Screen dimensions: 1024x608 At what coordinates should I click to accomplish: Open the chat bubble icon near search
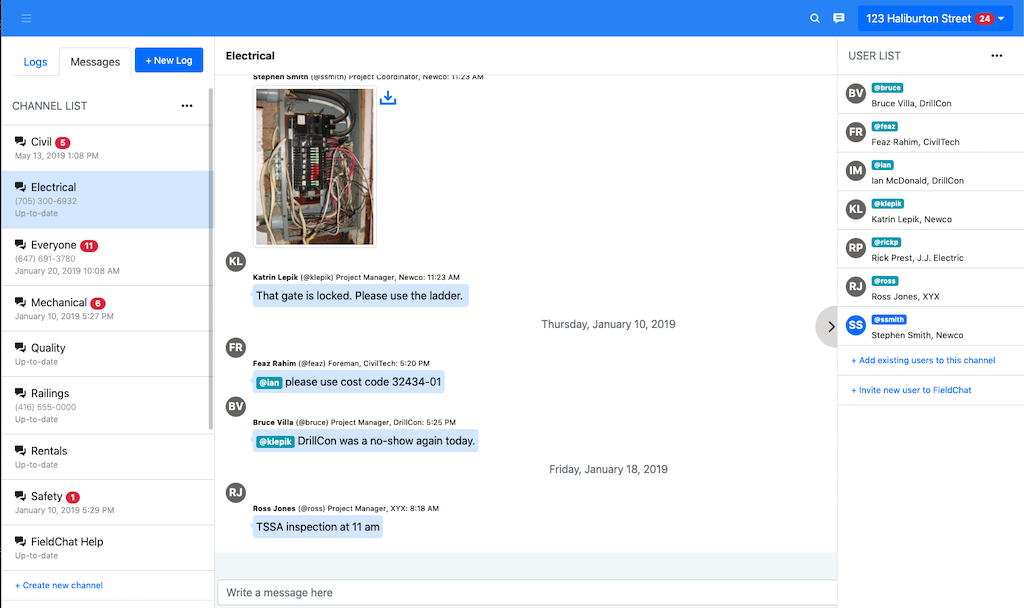point(840,17)
